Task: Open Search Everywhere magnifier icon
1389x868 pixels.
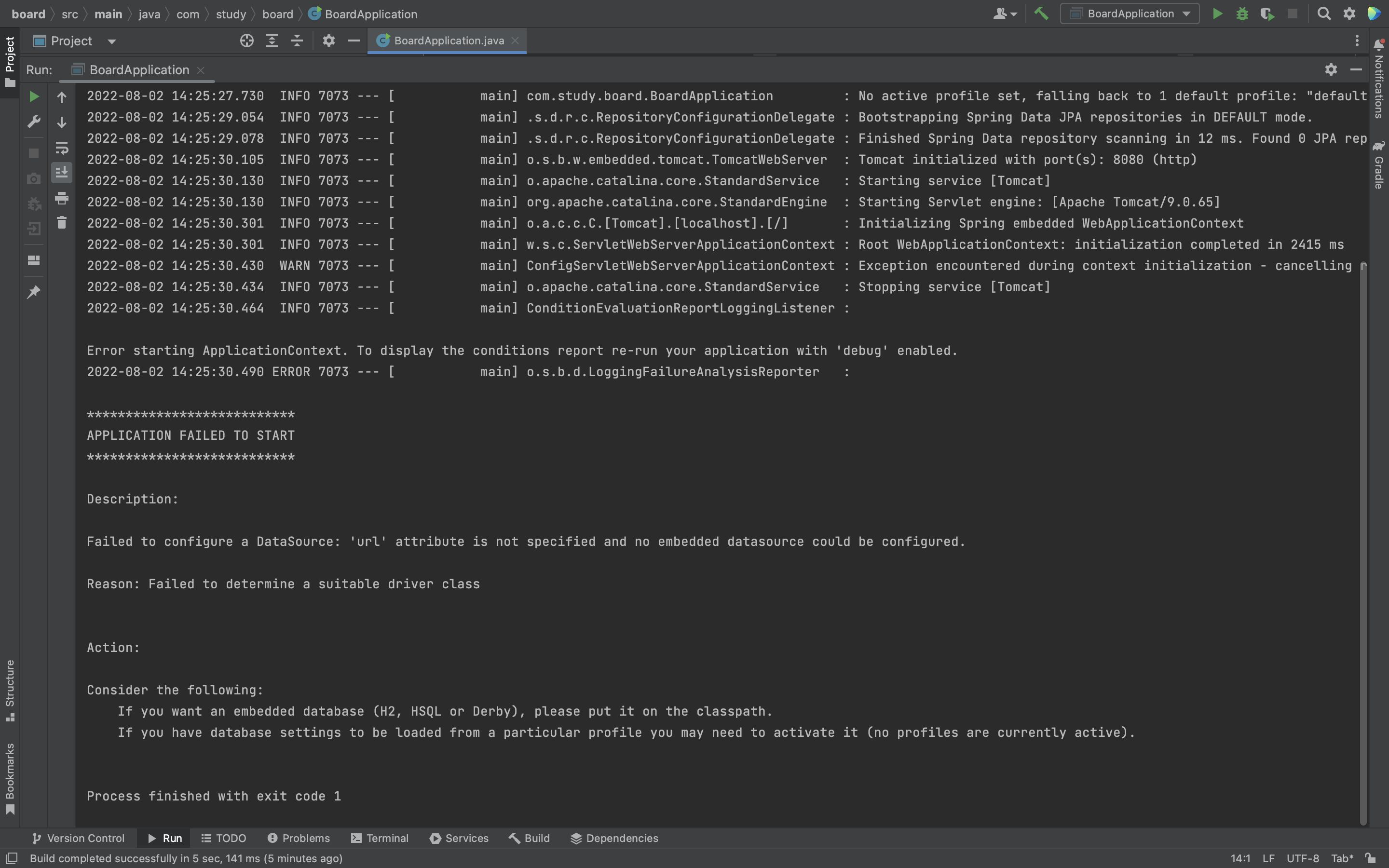Action: point(1324,14)
